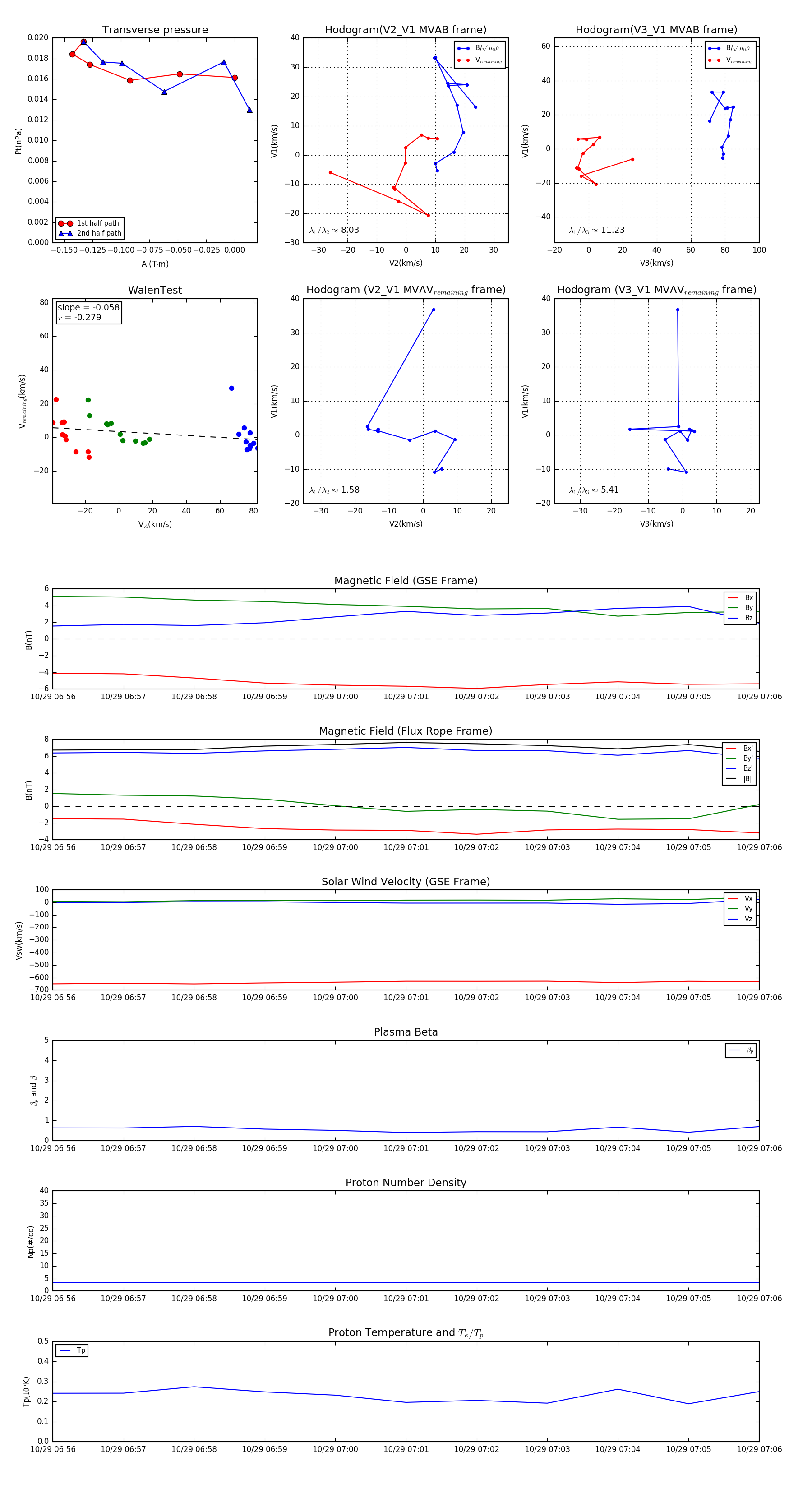
Task: Click the V2_V1 MVAV remaining frame hodogram title
Action: 406,290
